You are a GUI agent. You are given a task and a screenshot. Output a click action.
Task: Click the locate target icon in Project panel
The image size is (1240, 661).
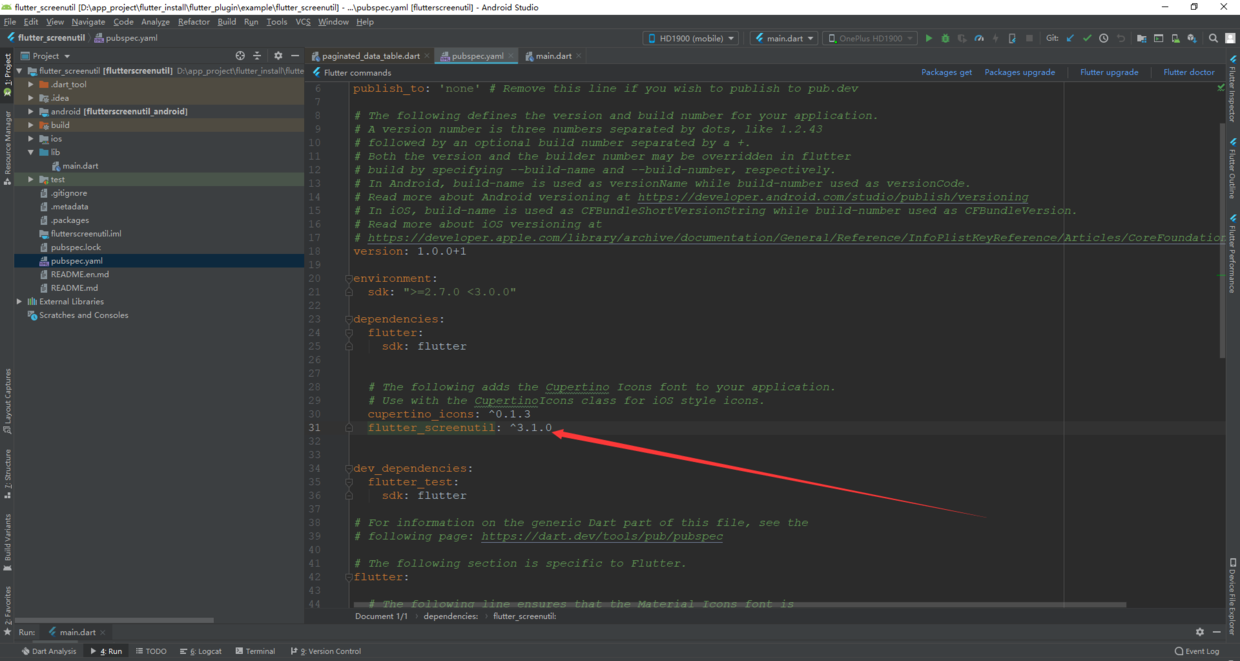(240, 56)
